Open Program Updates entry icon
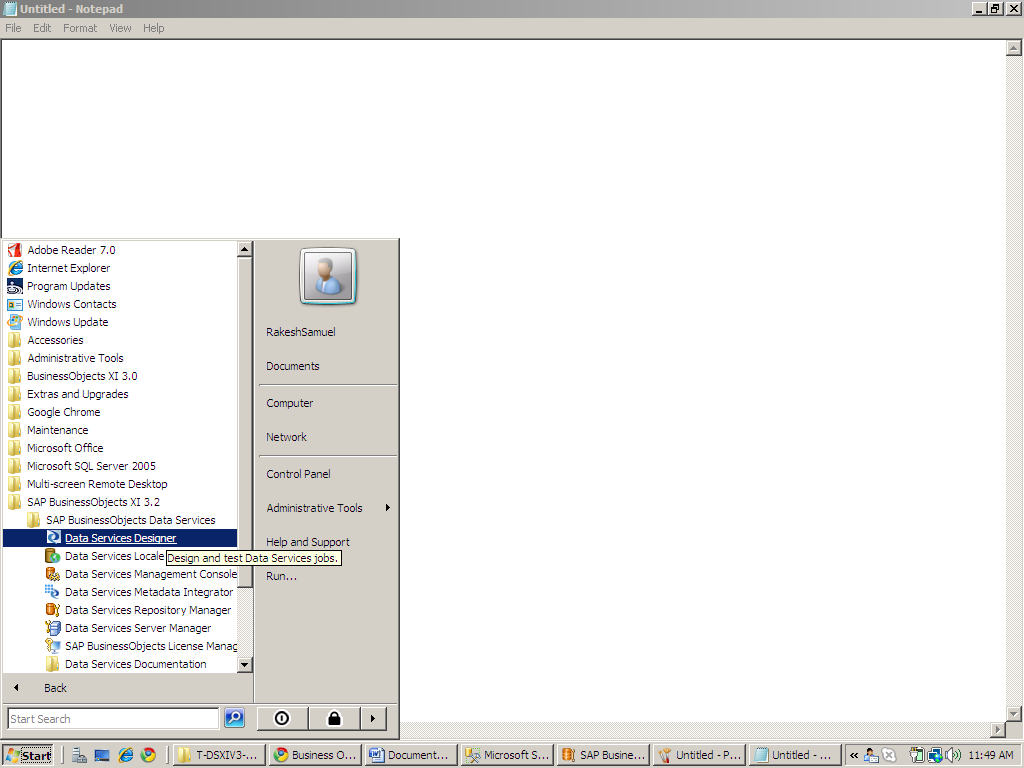The width and height of the screenshot is (1024, 768). tap(14, 286)
